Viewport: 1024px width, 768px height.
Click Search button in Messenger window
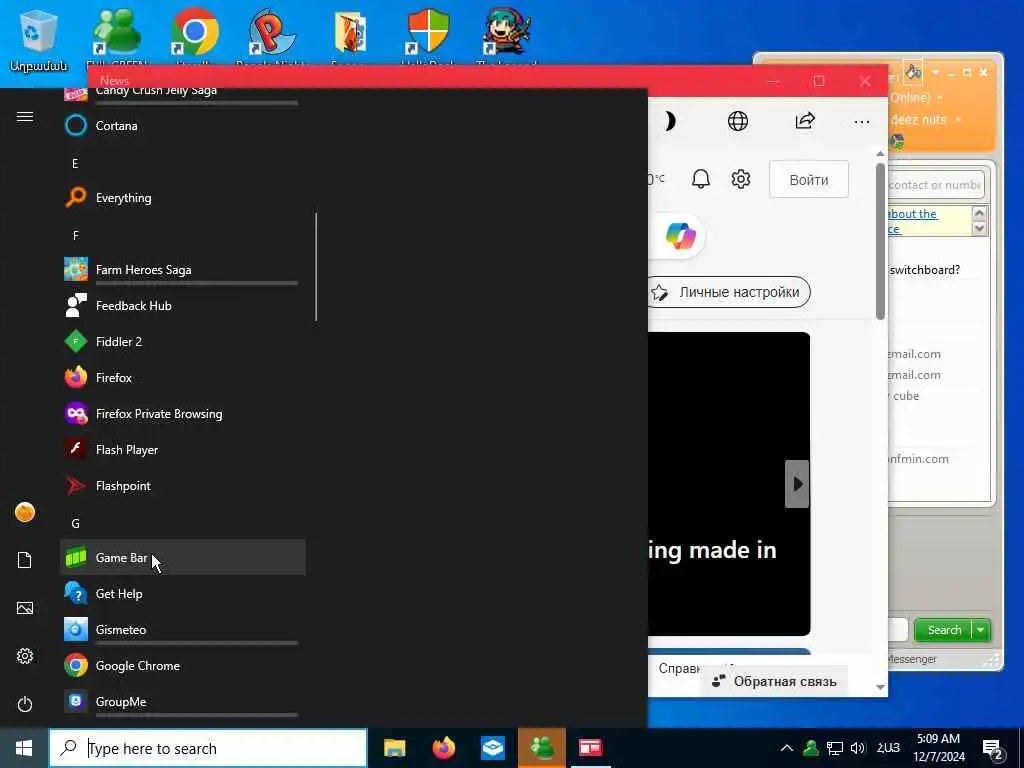pos(944,630)
